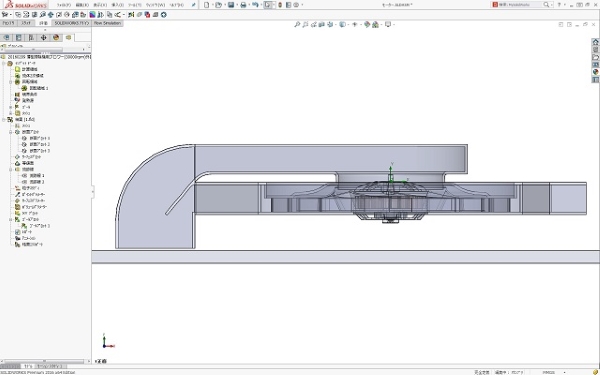Open the File Explorer folder icon on the right

click(595, 57)
